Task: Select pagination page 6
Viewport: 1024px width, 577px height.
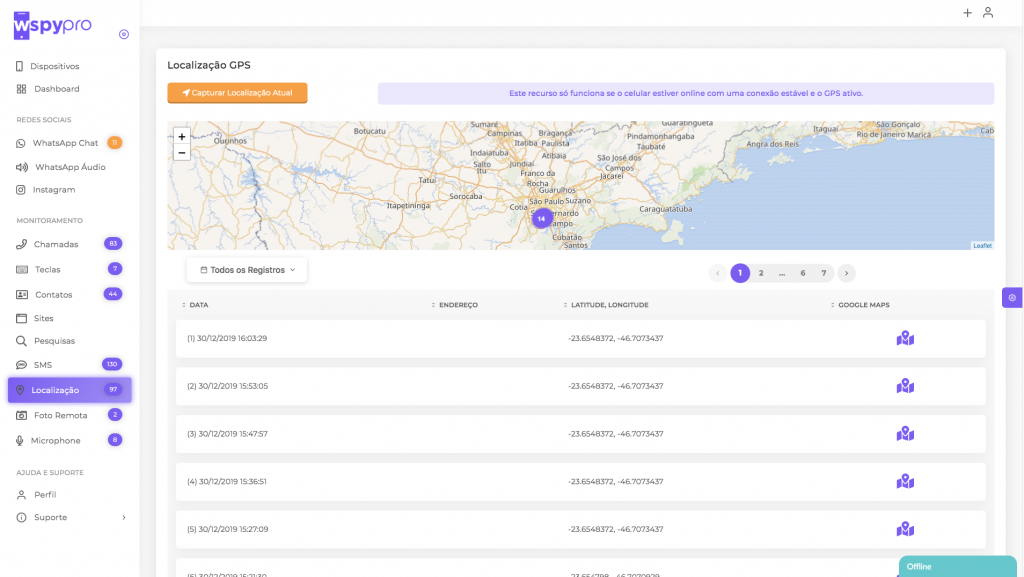Action: pos(803,273)
